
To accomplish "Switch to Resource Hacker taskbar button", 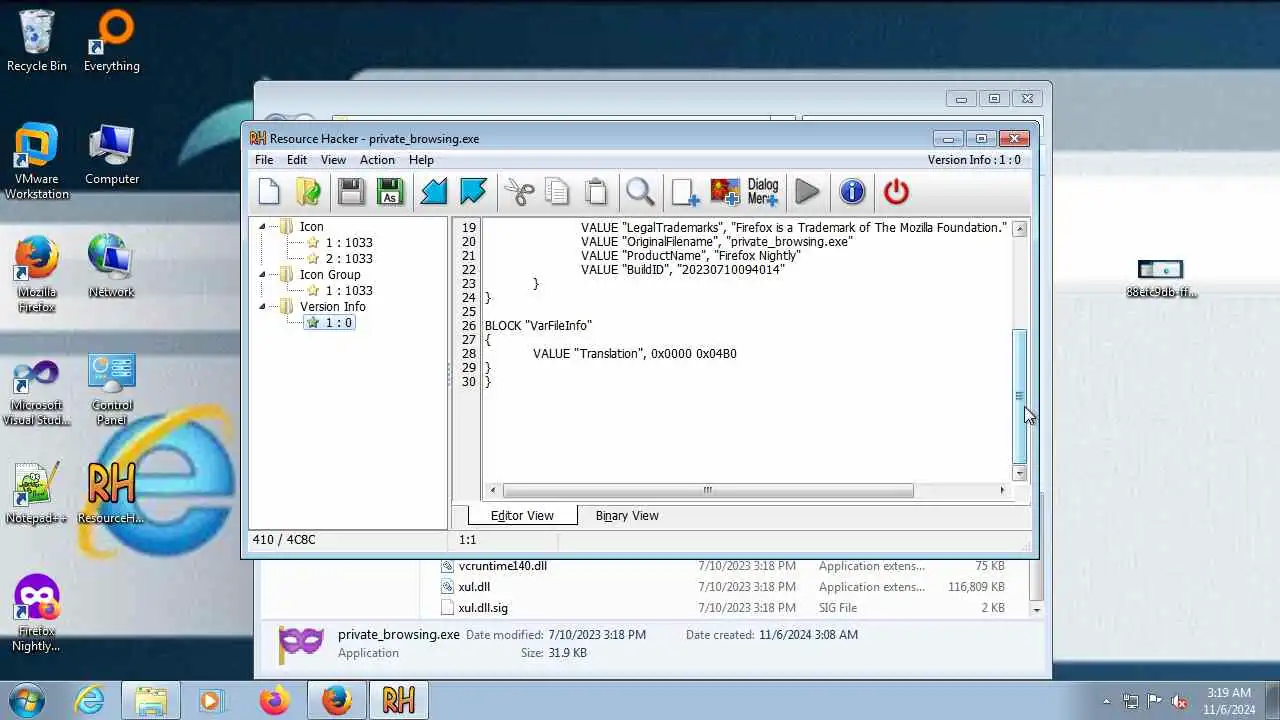I will pyautogui.click(x=398, y=700).
